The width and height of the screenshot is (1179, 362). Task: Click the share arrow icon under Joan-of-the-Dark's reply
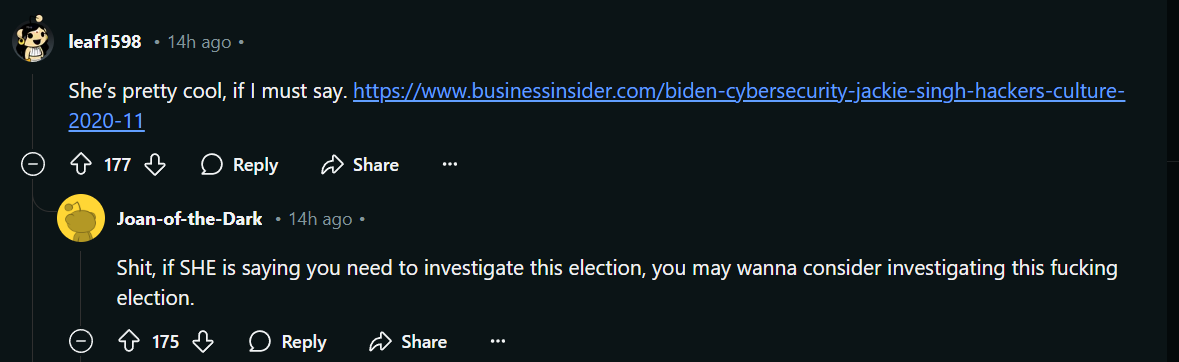tap(380, 342)
